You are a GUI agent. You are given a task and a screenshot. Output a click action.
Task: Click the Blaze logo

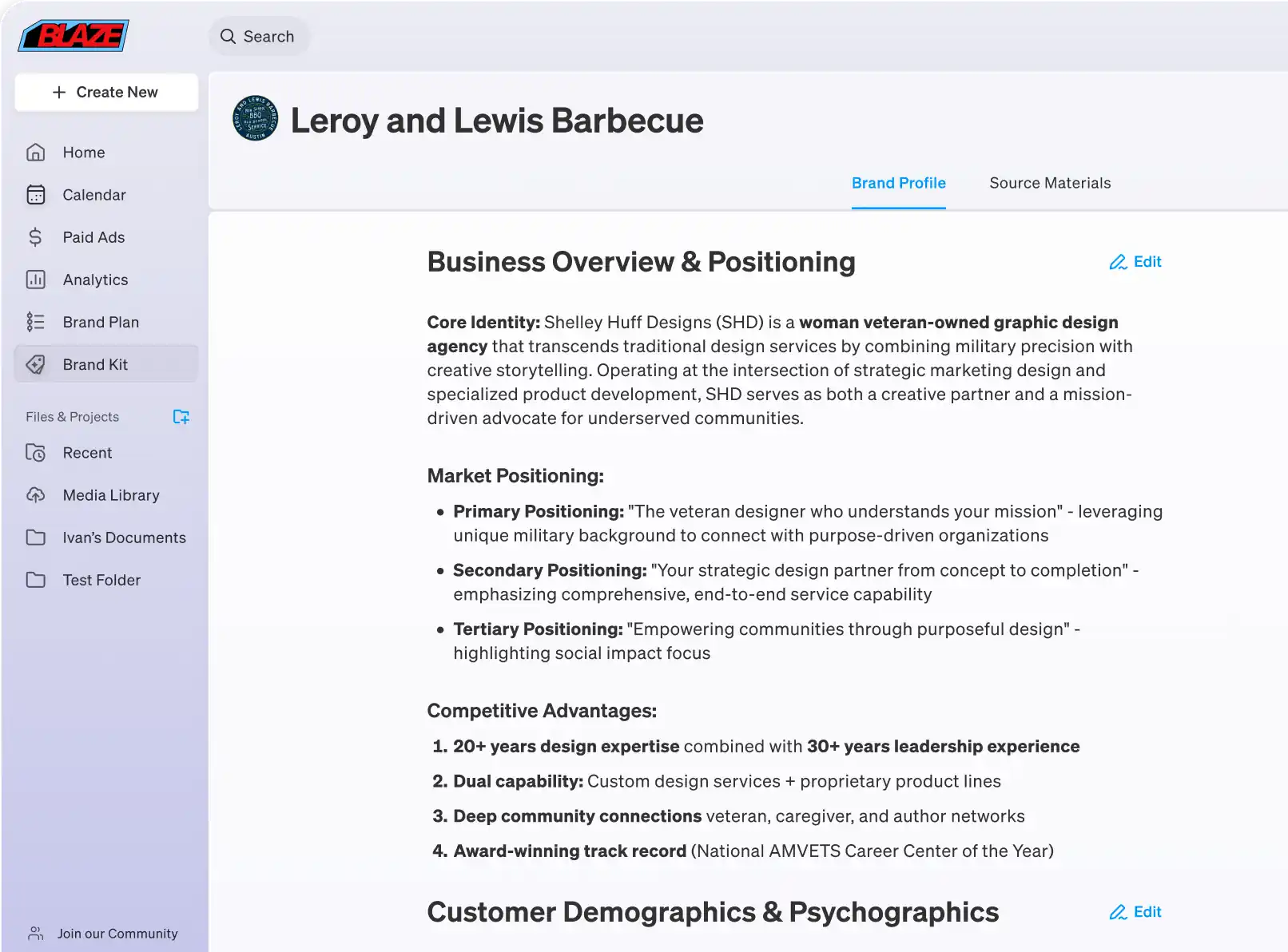point(74,35)
